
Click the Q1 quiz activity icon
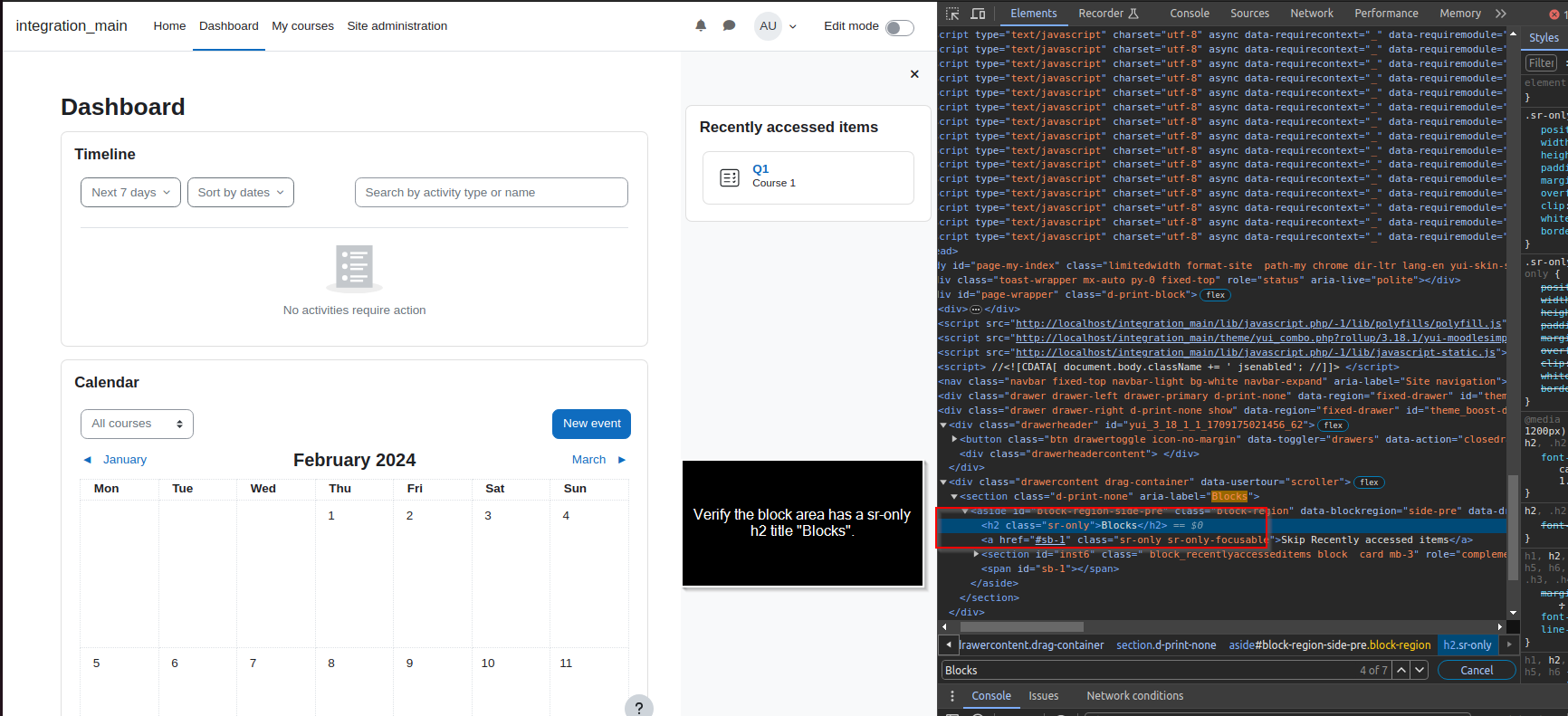coord(730,177)
